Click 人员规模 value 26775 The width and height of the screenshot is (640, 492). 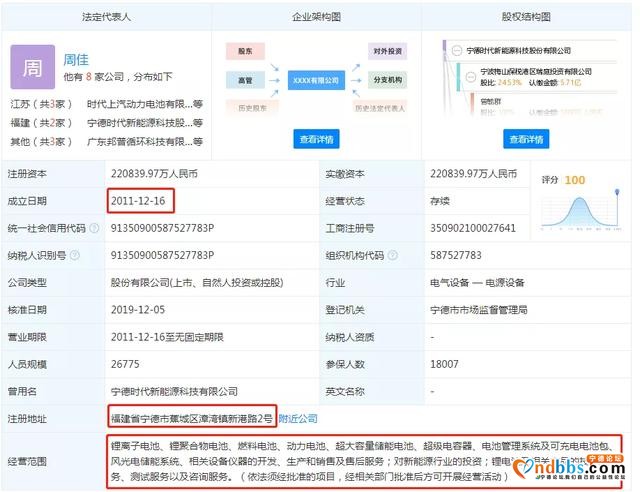[125, 364]
